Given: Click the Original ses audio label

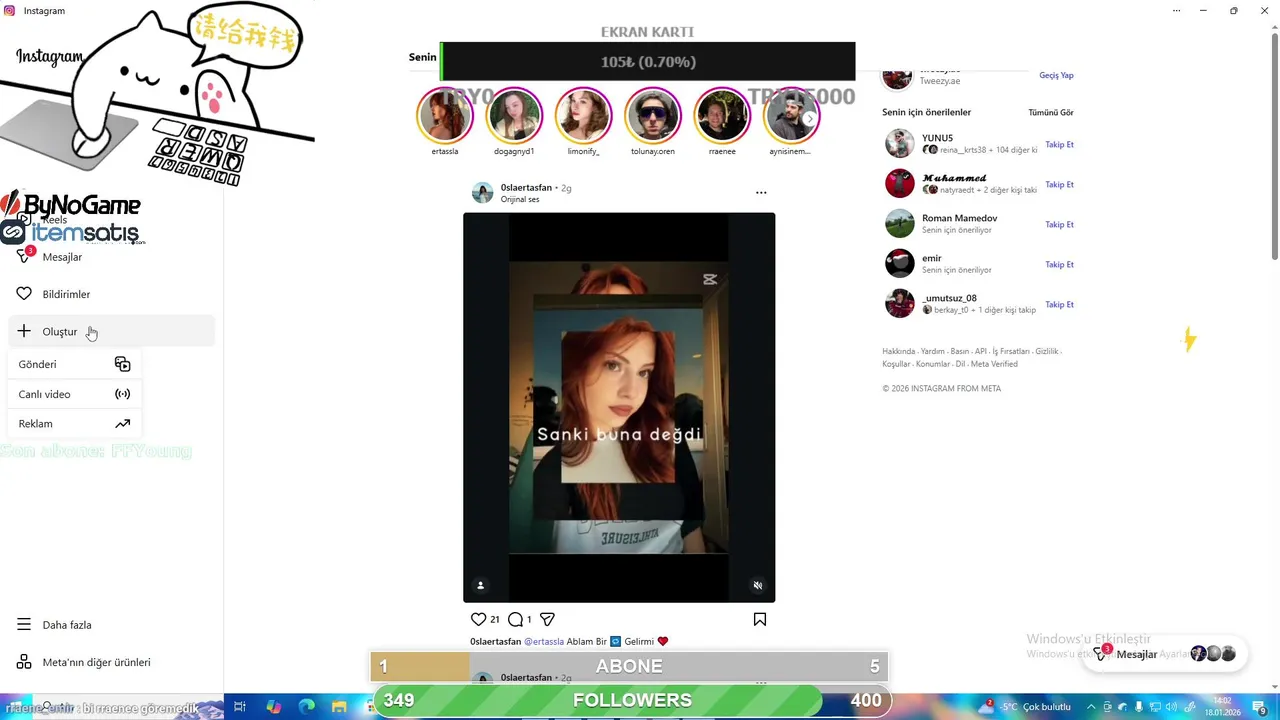Looking at the screenshot, I should 520,199.
